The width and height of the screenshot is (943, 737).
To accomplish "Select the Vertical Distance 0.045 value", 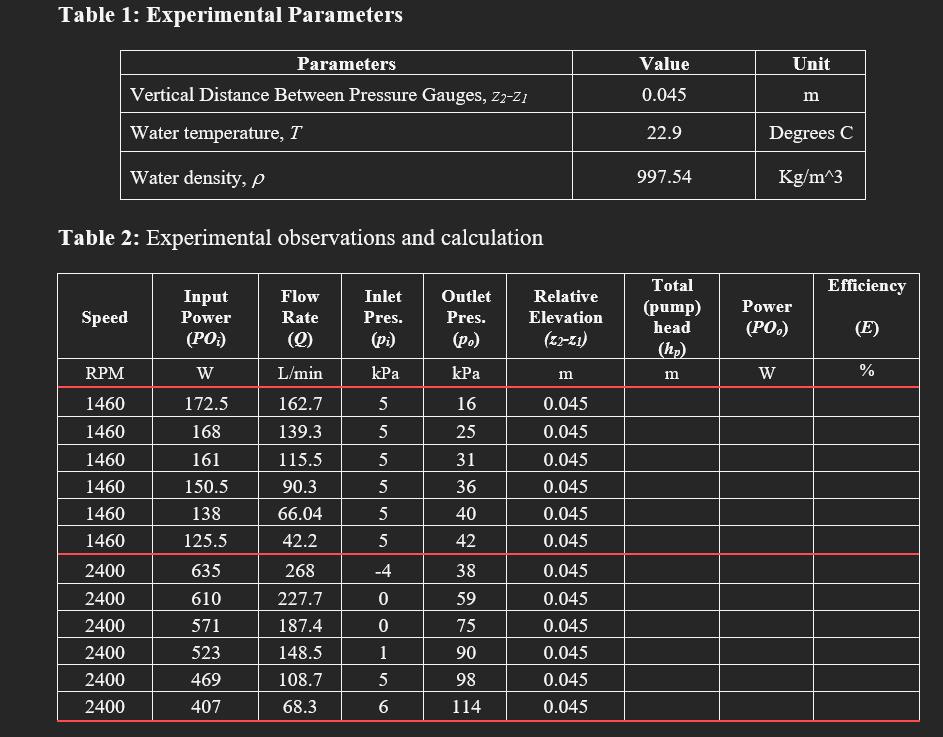I will point(664,92).
